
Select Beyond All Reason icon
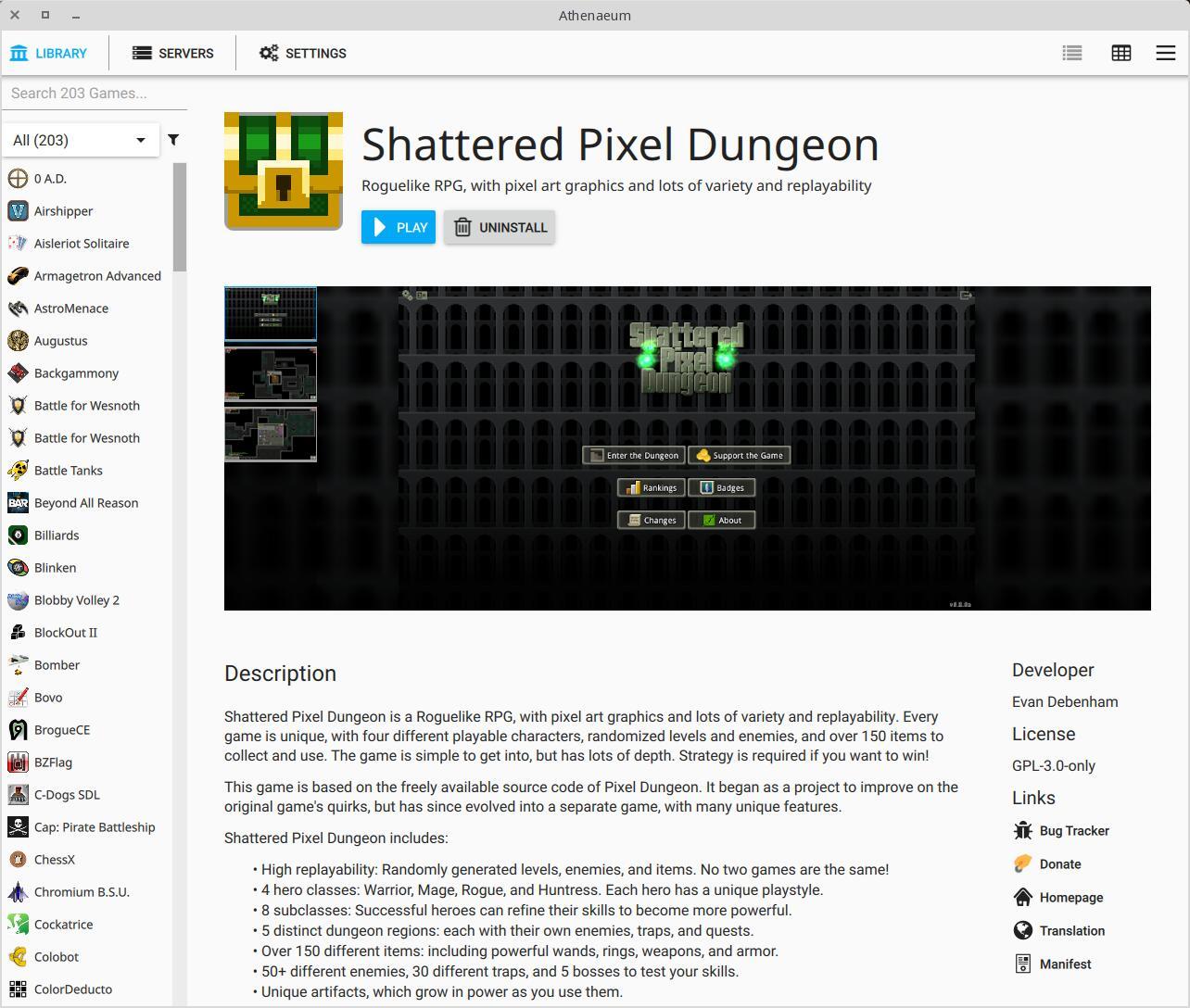coord(18,502)
